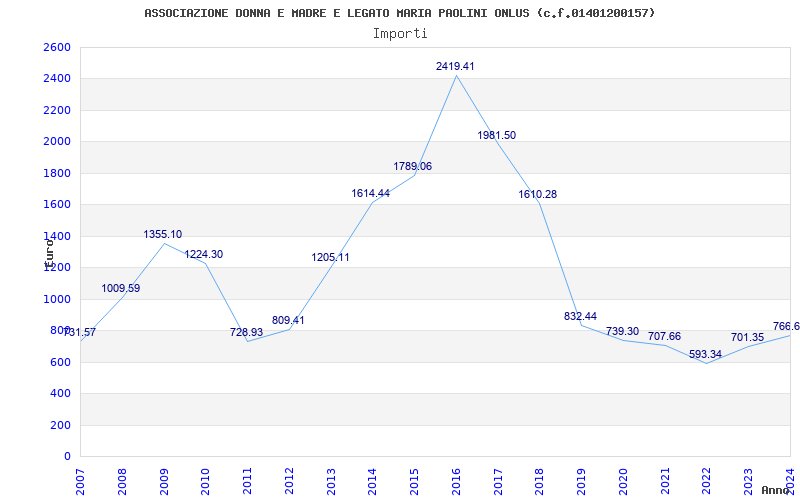Click the 2400 y-axis value
Screen dimensions: 800x500
pos(57,79)
